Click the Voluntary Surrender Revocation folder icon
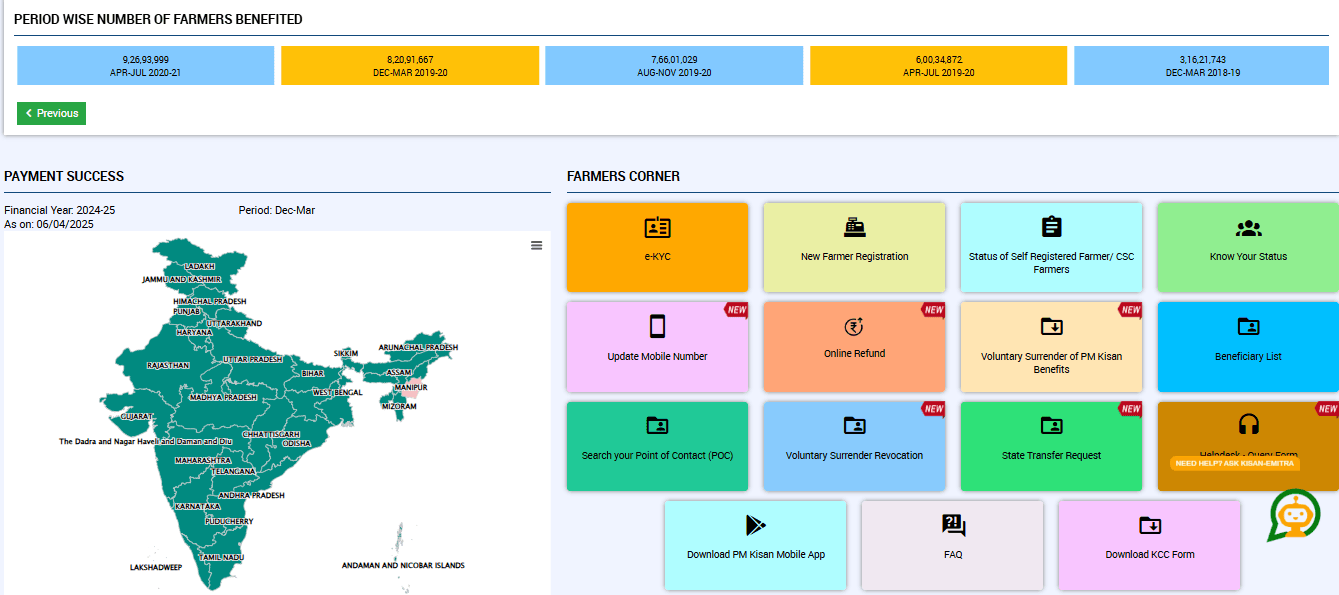The height and width of the screenshot is (595, 1339). [x=854, y=426]
